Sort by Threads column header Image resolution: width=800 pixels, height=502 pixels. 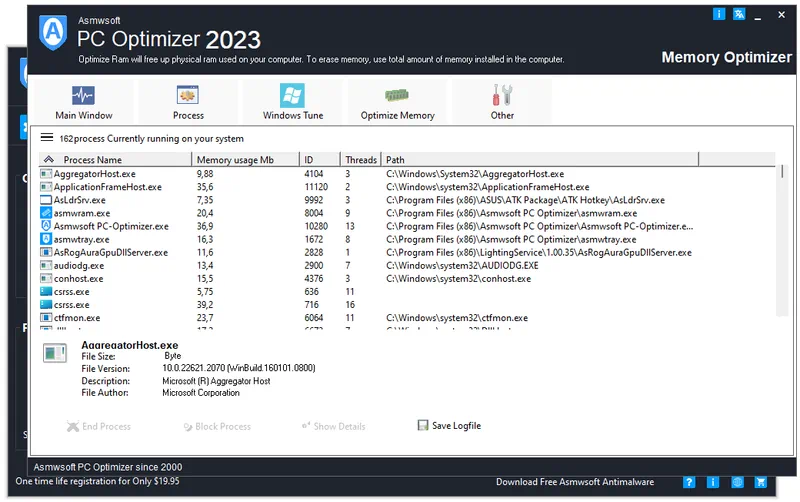tap(361, 160)
